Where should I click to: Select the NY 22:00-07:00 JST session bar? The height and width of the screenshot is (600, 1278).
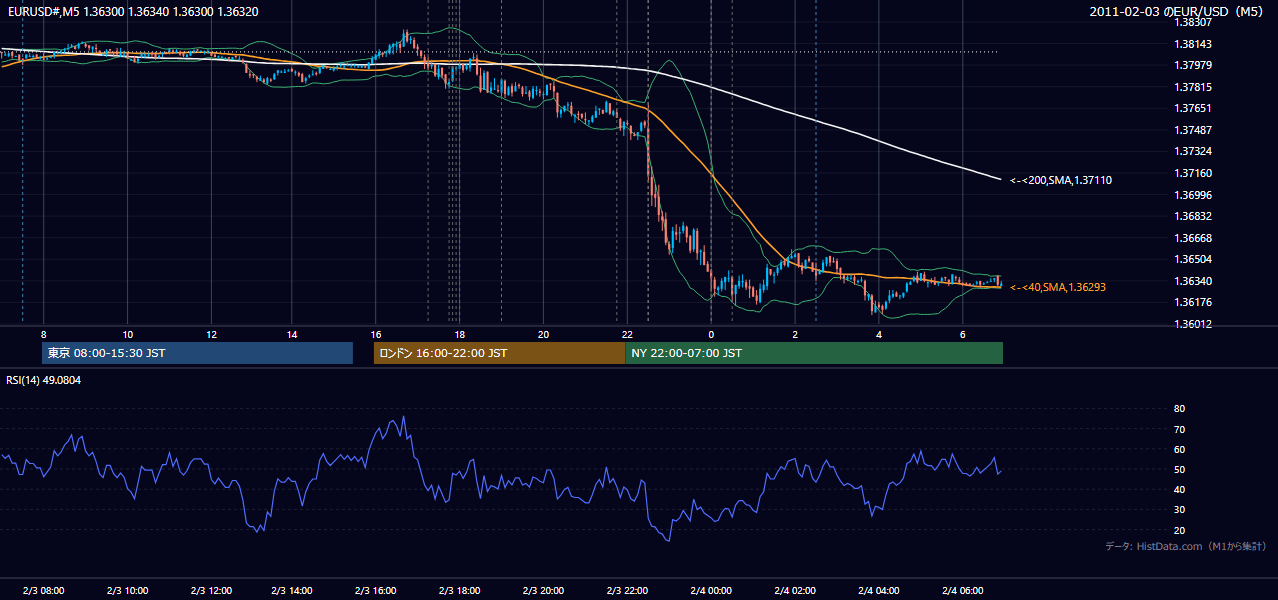[x=814, y=353]
